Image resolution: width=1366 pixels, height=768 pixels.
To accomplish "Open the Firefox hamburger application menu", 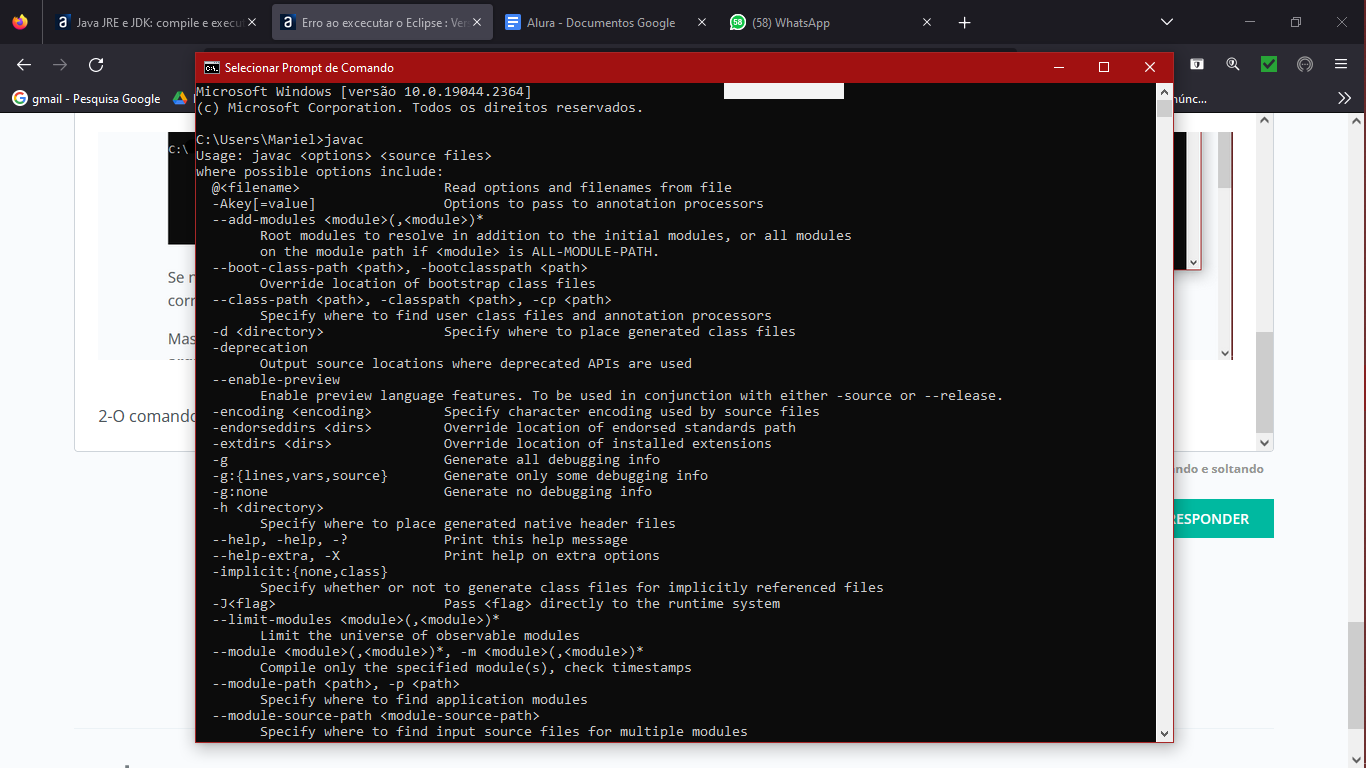I will (x=1341, y=64).
